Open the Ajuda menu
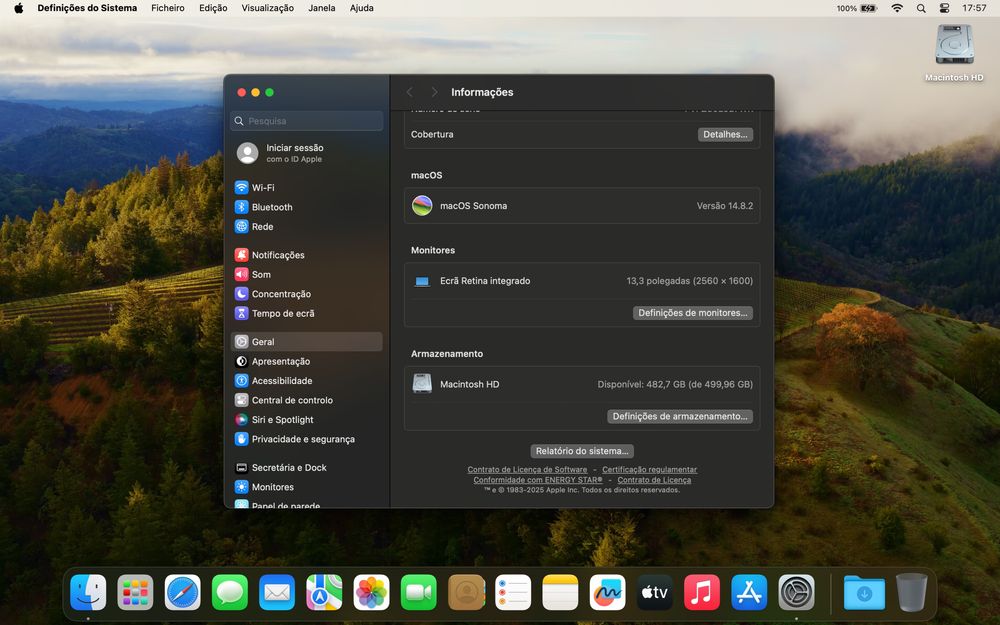Screen dimensions: 1000x625 [362, 8]
